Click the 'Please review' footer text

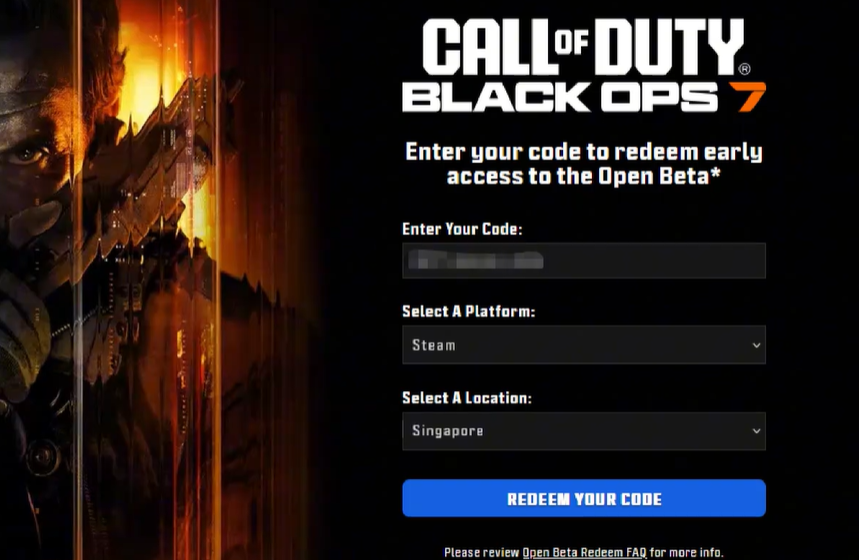pyautogui.click(x=481, y=552)
